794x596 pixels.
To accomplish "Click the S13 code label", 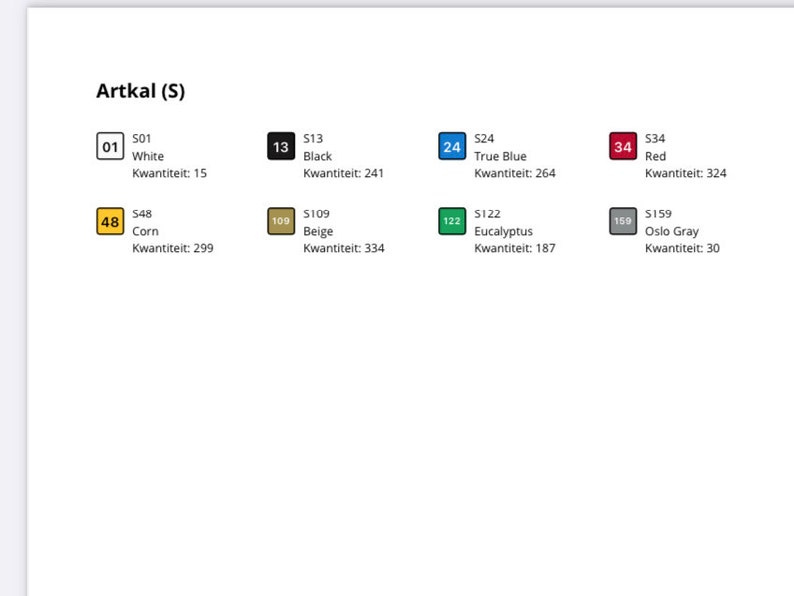I will 313,138.
